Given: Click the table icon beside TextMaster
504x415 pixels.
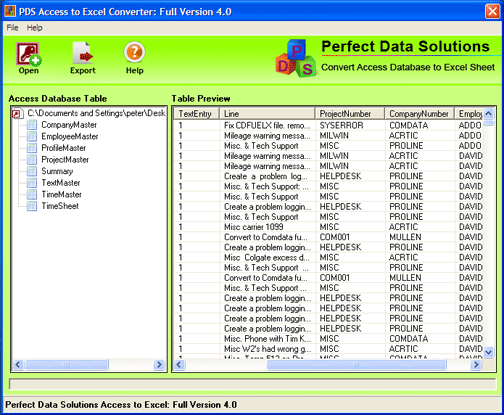Looking at the screenshot, I should click(x=32, y=183).
